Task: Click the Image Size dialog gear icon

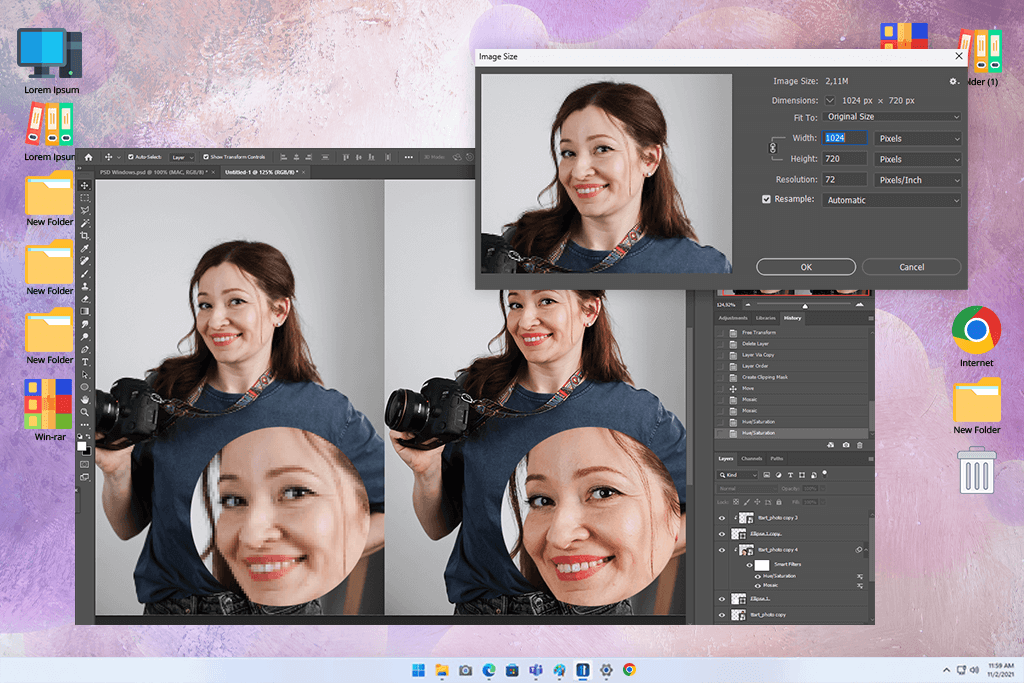Action: point(953,82)
